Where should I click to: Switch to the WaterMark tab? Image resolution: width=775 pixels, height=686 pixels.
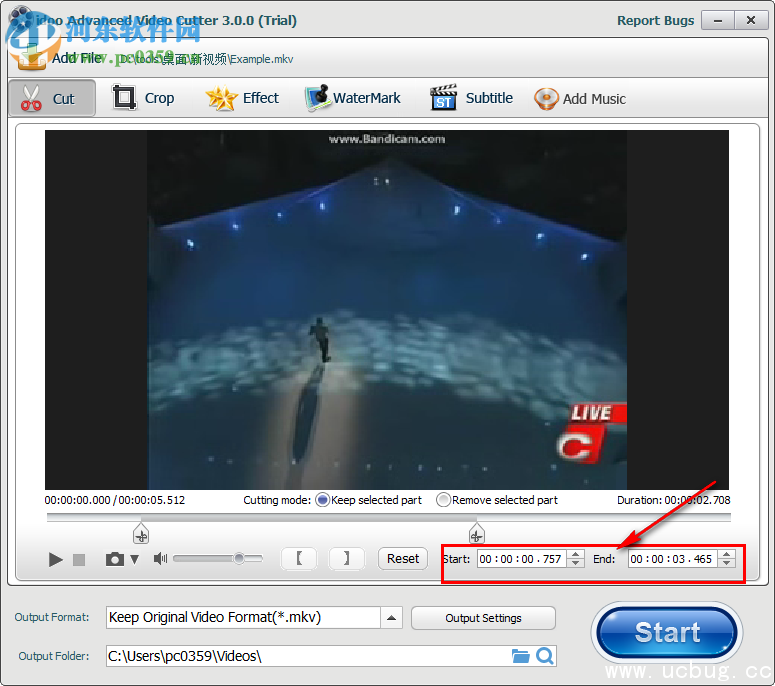(353, 98)
